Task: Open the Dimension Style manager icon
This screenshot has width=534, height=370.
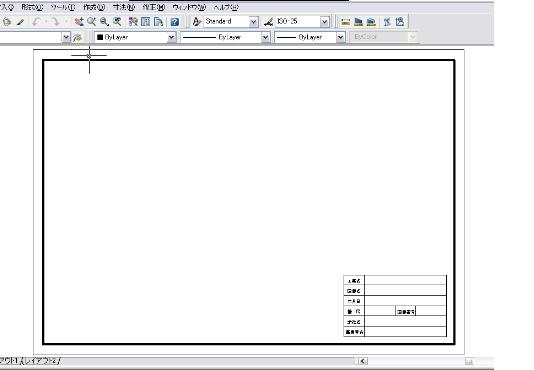Action: point(268,22)
